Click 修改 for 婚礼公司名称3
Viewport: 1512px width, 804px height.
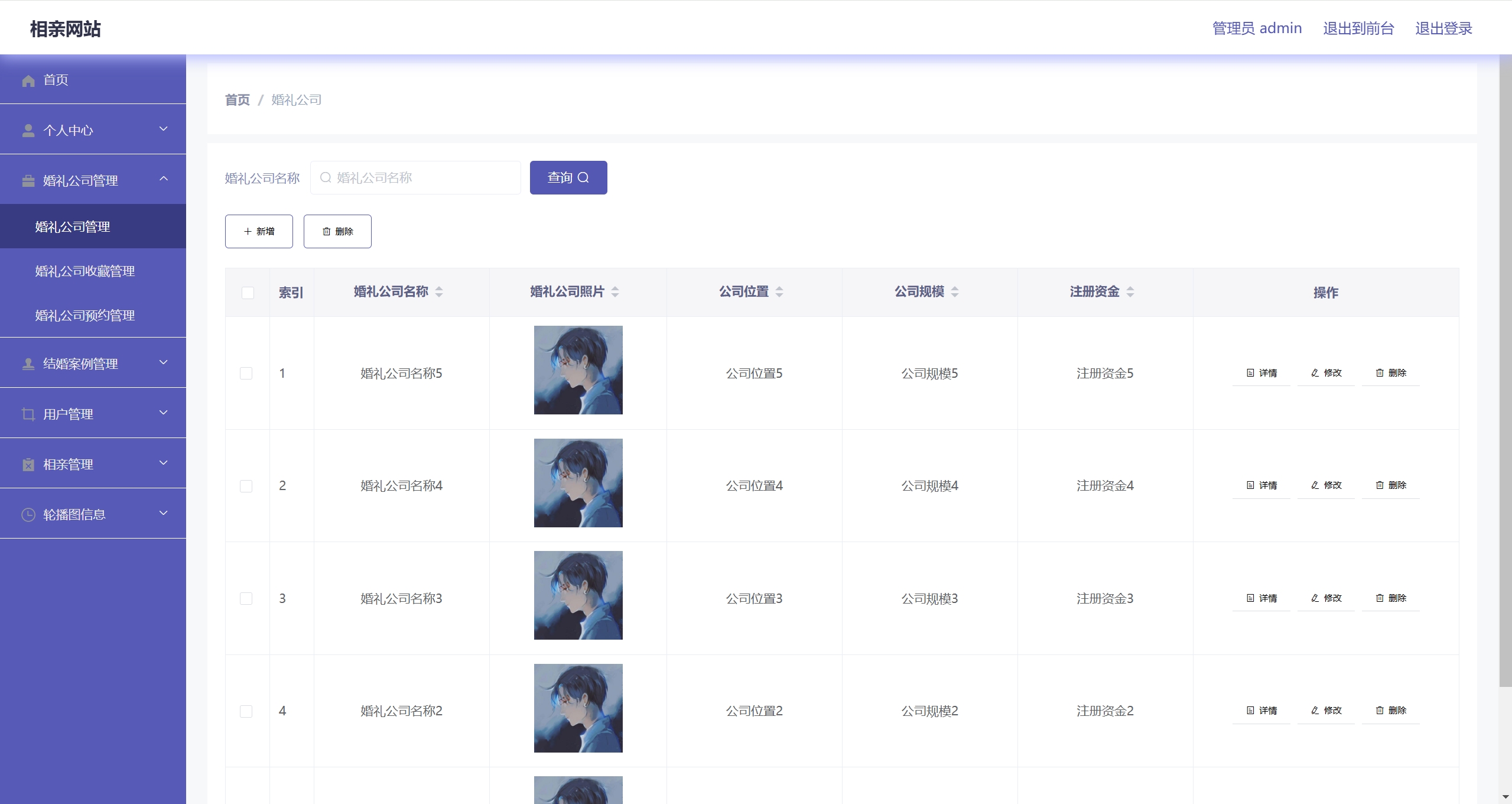pyautogui.click(x=1326, y=598)
